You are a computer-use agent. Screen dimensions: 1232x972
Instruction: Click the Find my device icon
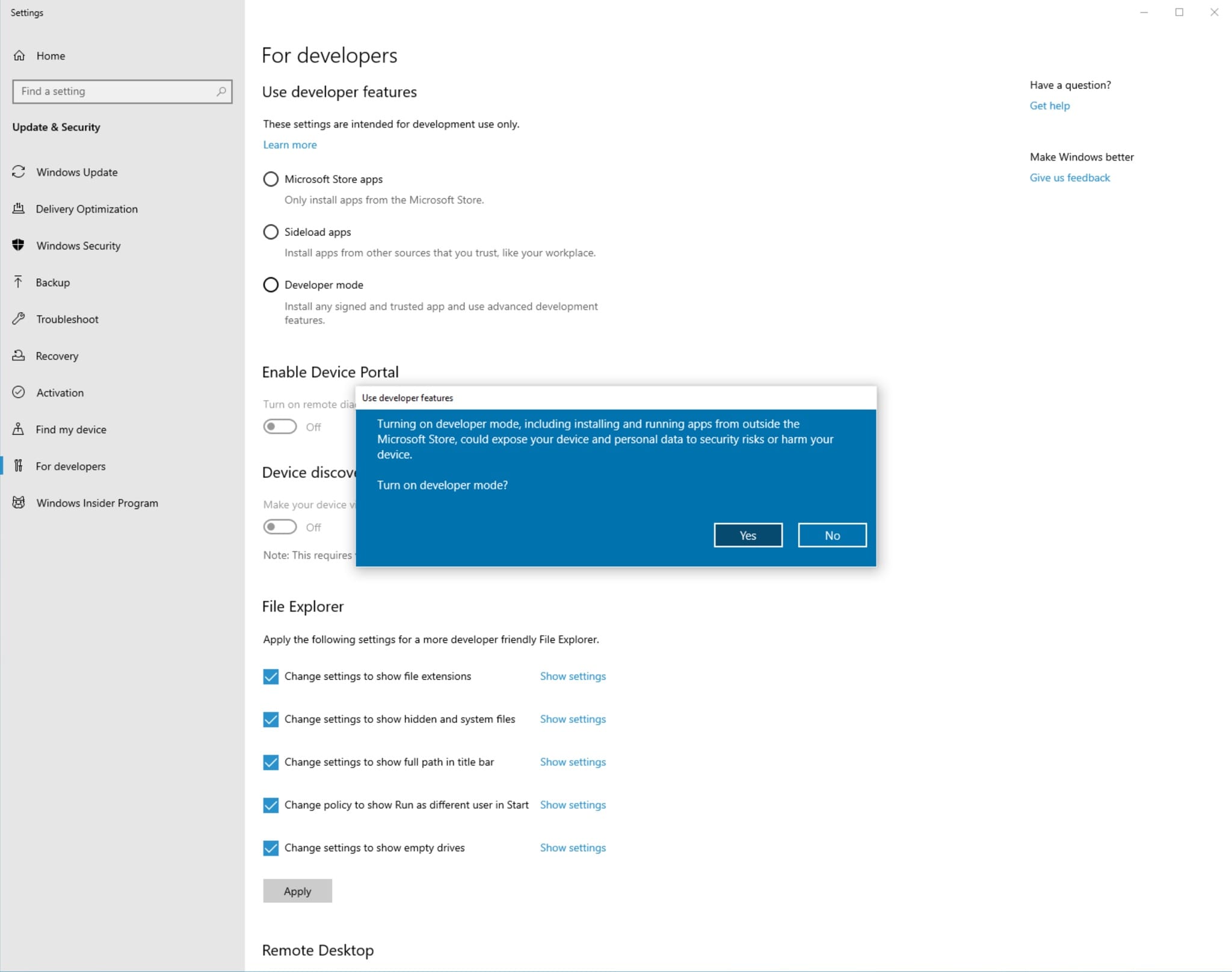(19, 429)
